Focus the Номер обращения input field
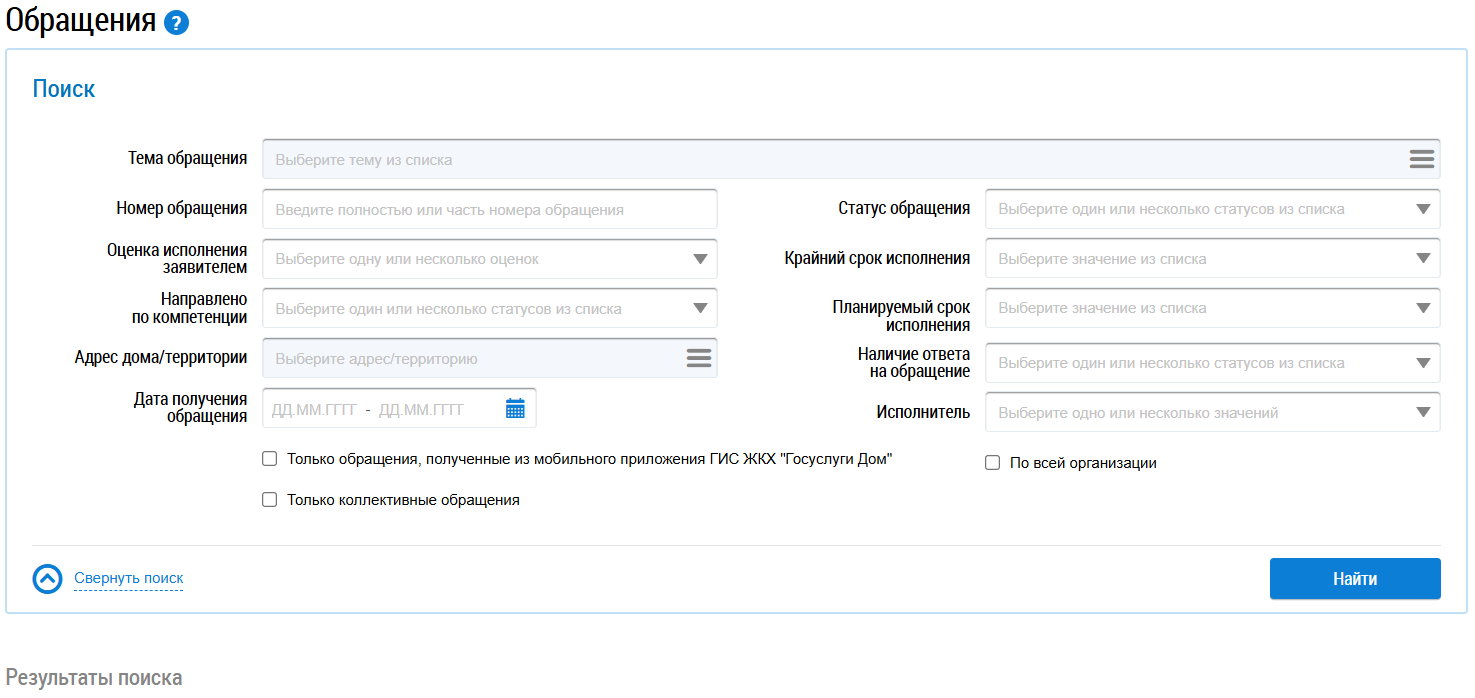The width and height of the screenshot is (1475, 698). [x=489, y=210]
